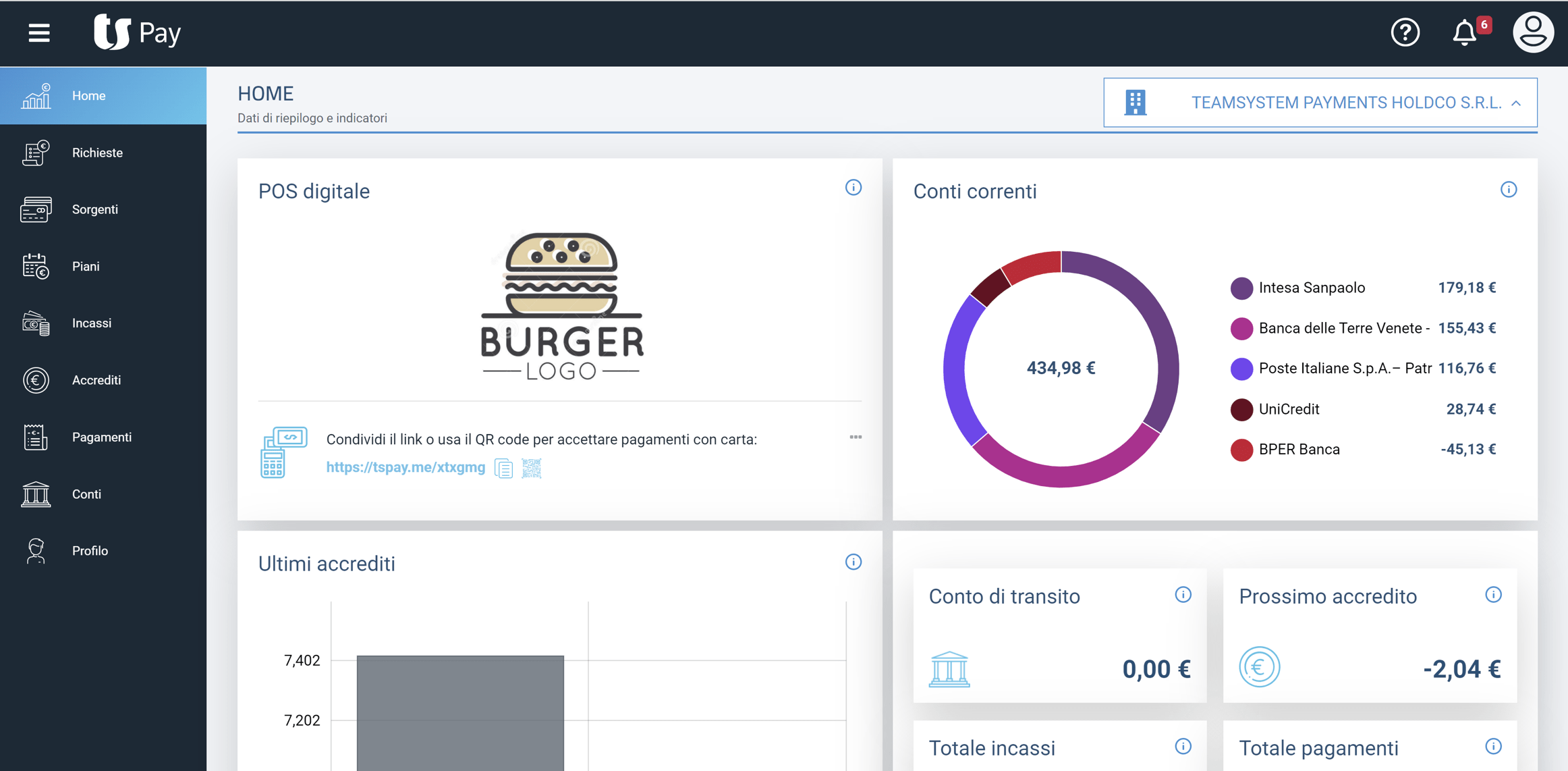Image resolution: width=1568 pixels, height=771 pixels.
Task: Click the Richieste sidebar icon
Action: (x=36, y=153)
